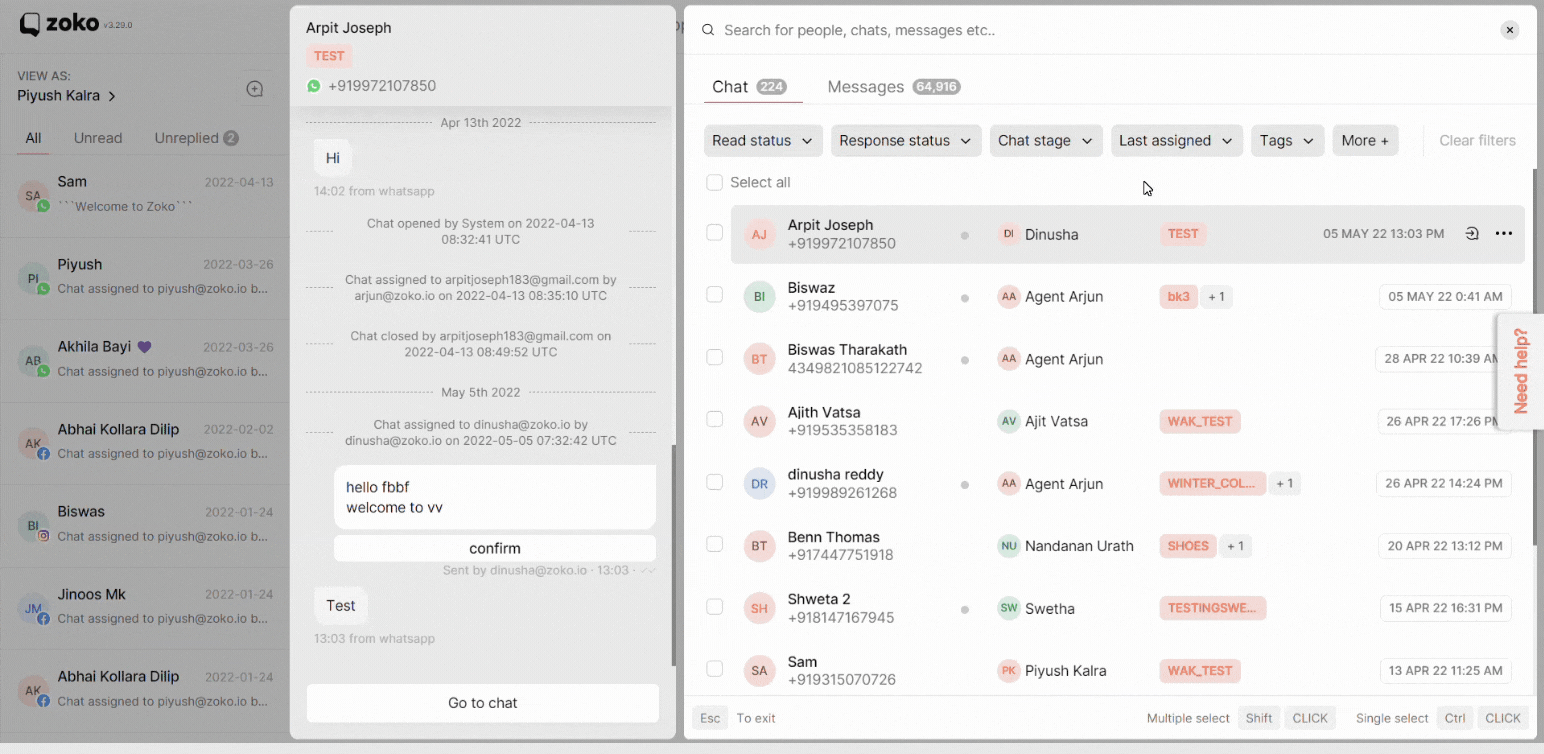Open the new chat plus icon
The image size is (1544, 754).
255,89
